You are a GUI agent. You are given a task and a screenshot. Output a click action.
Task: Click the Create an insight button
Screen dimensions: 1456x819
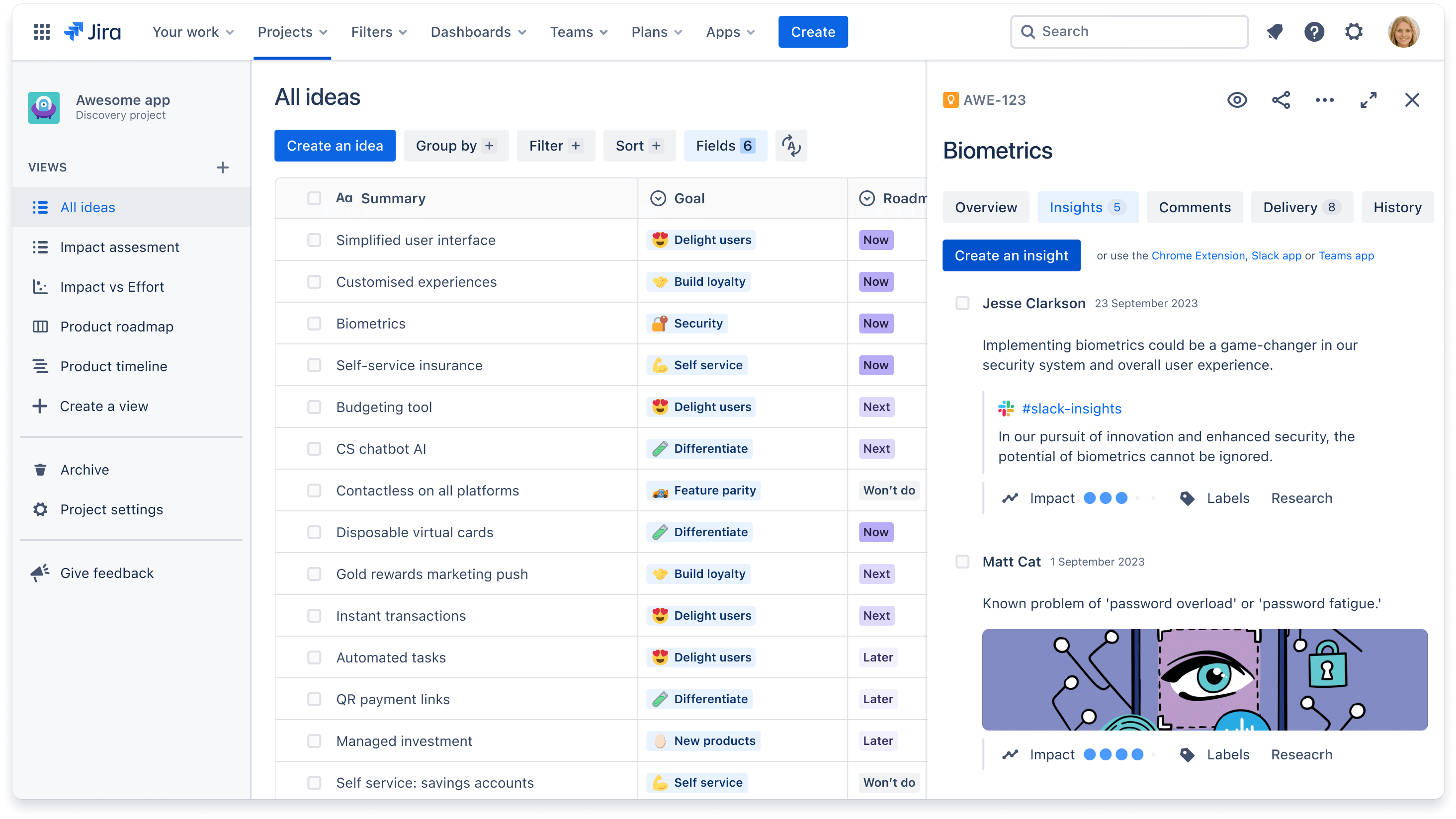click(1011, 255)
